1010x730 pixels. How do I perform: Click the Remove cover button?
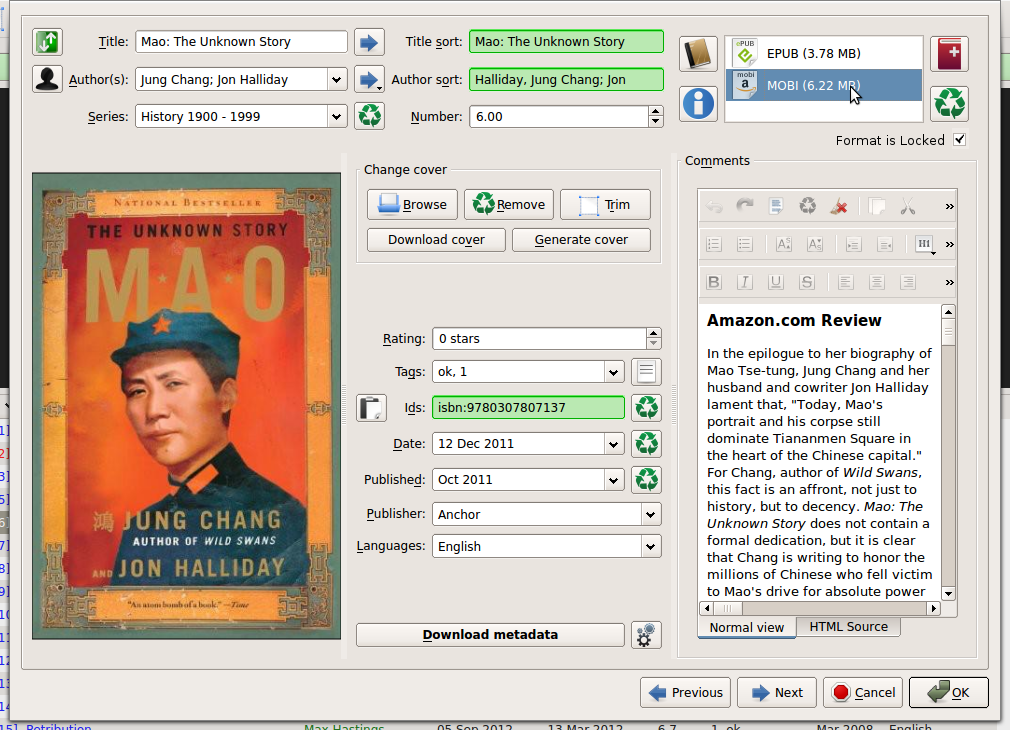tap(509, 204)
